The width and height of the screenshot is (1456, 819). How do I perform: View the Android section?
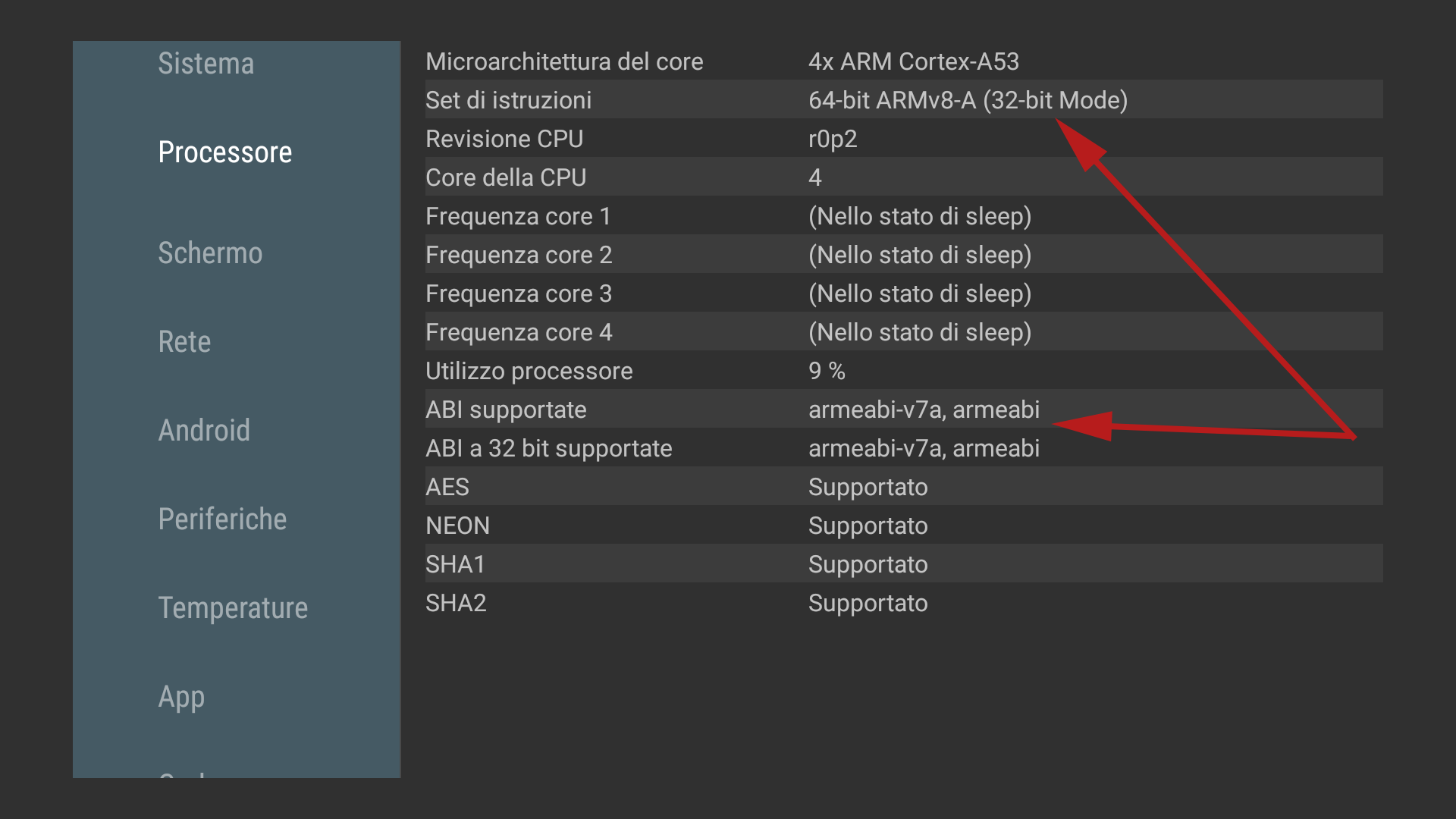point(204,431)
